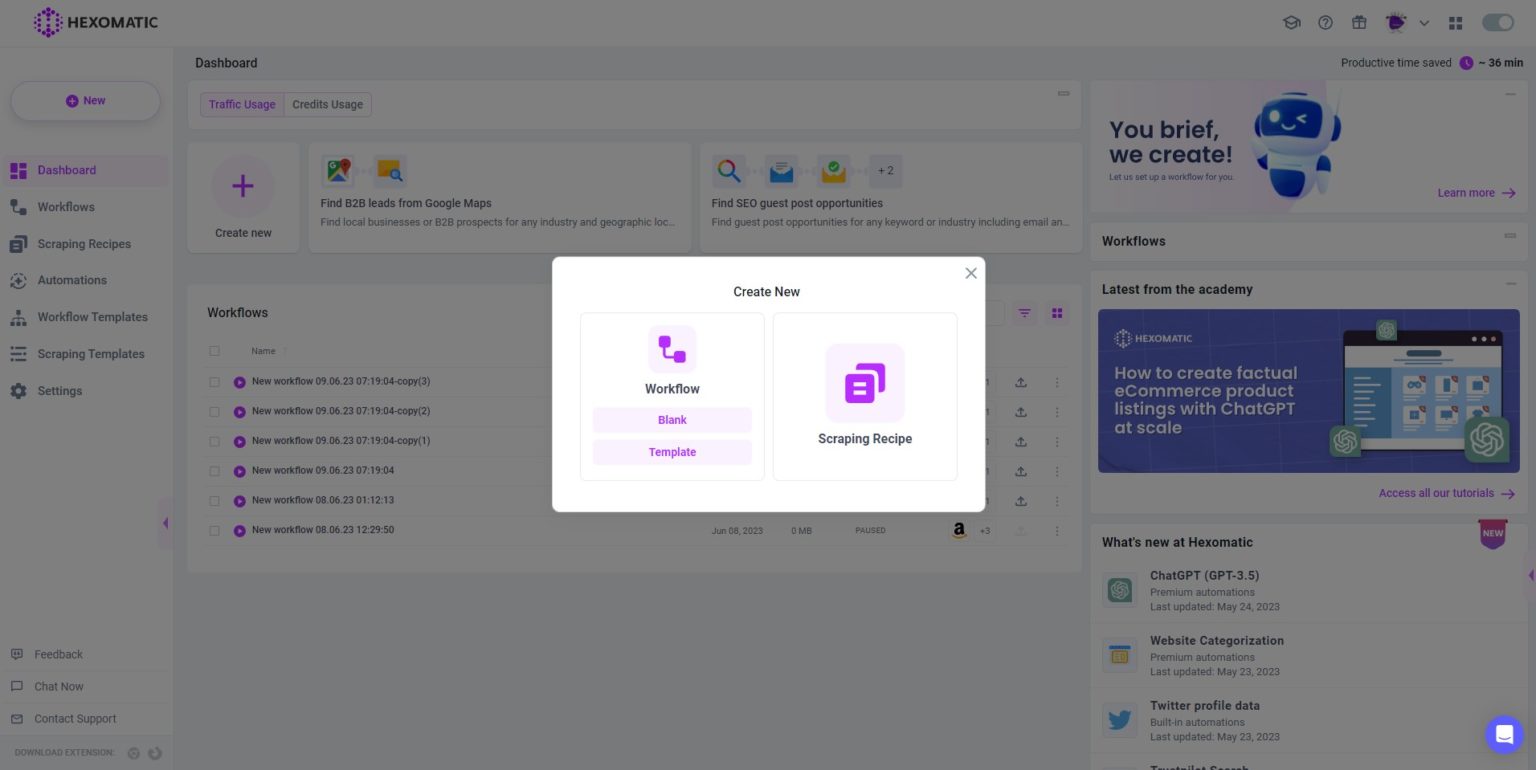Image resolution: width=1536 pixels, height=770 pixels.
Task: Open Workflow Templates in the sidebar
Action: click(90, 316)
